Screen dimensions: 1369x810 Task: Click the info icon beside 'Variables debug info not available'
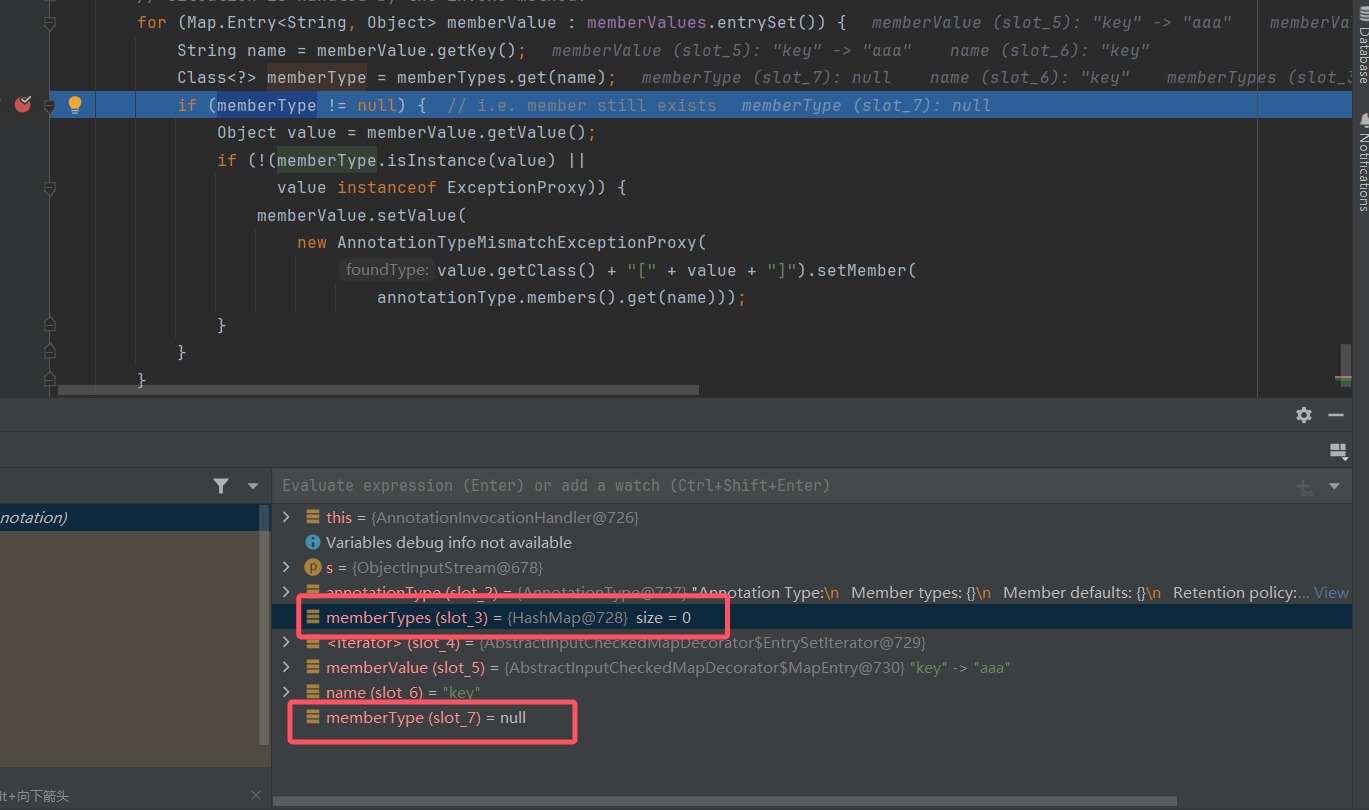312,542
